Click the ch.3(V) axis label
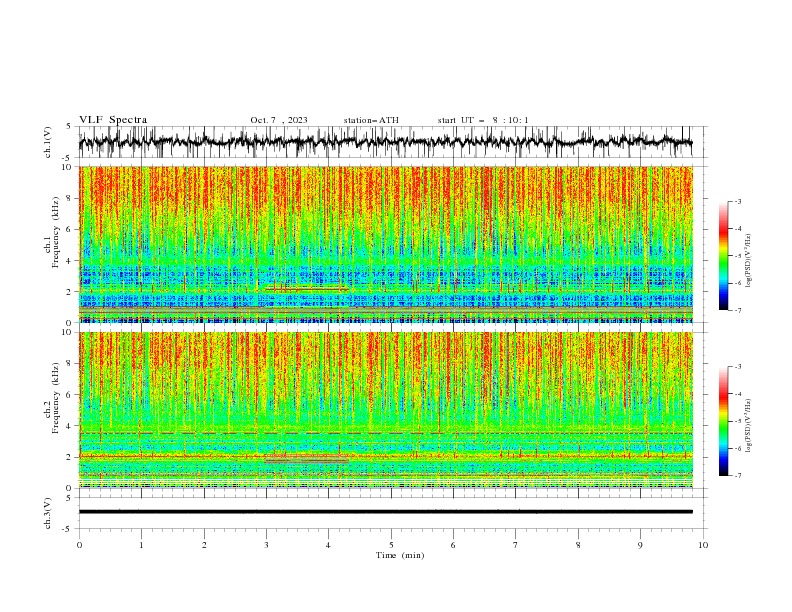Image resolution: width=792 pixels, height=612 pixels. coord(48,513)
